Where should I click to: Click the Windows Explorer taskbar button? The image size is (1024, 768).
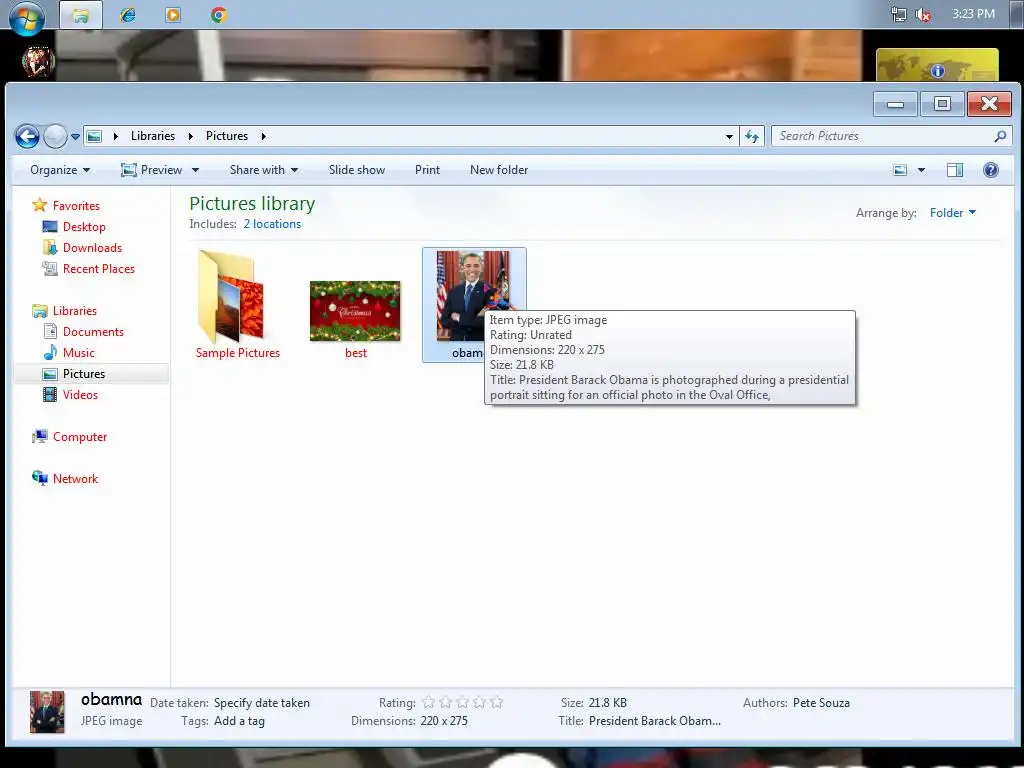[x=81, y=14]
